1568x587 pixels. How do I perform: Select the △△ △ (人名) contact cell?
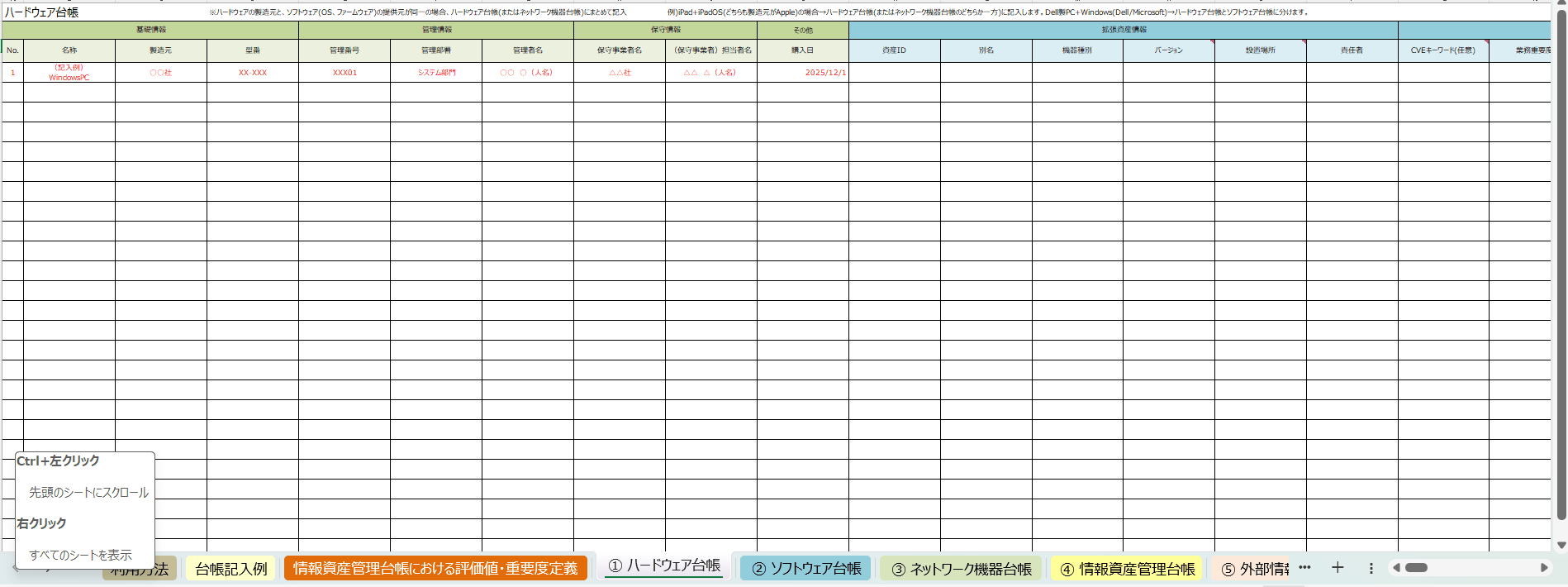click(711, 73)
